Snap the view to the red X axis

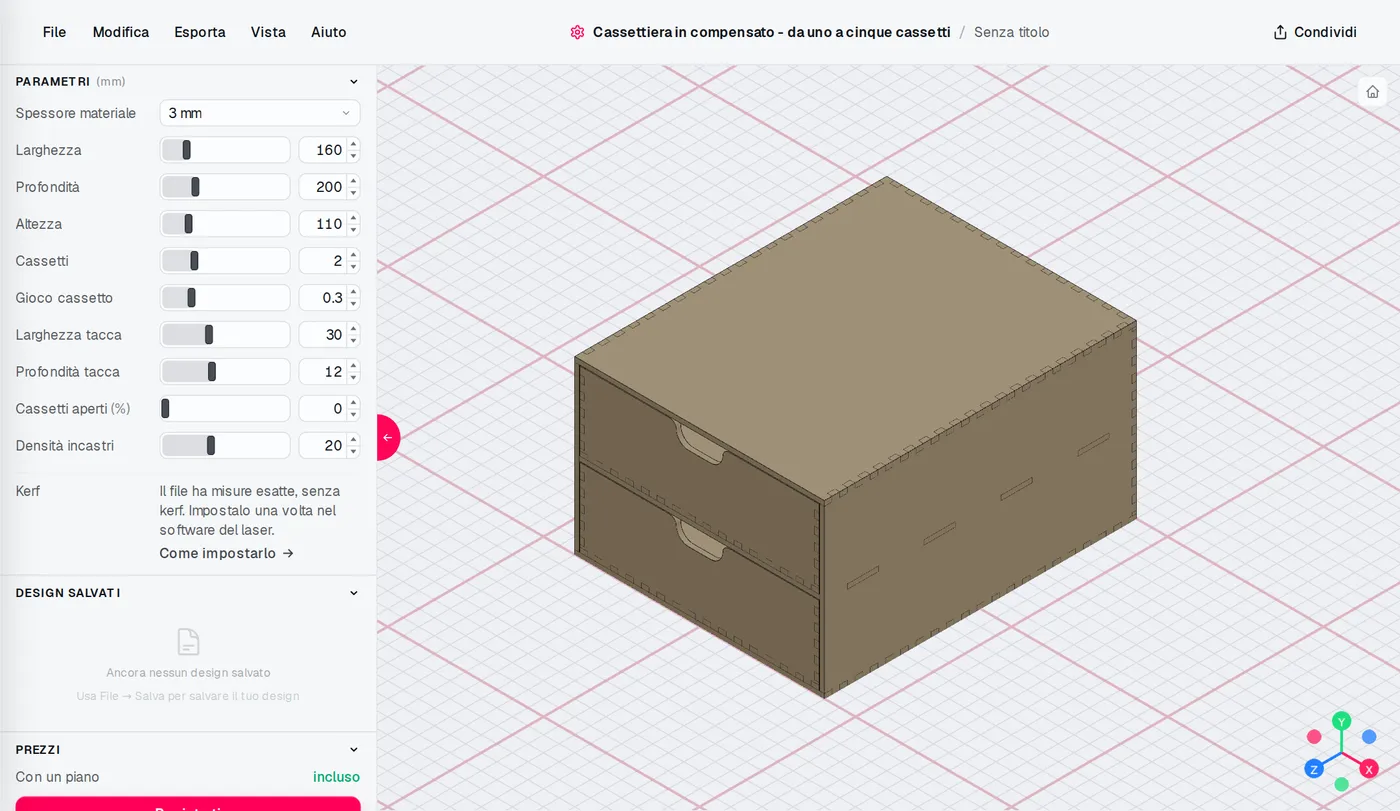[1369, 769]
